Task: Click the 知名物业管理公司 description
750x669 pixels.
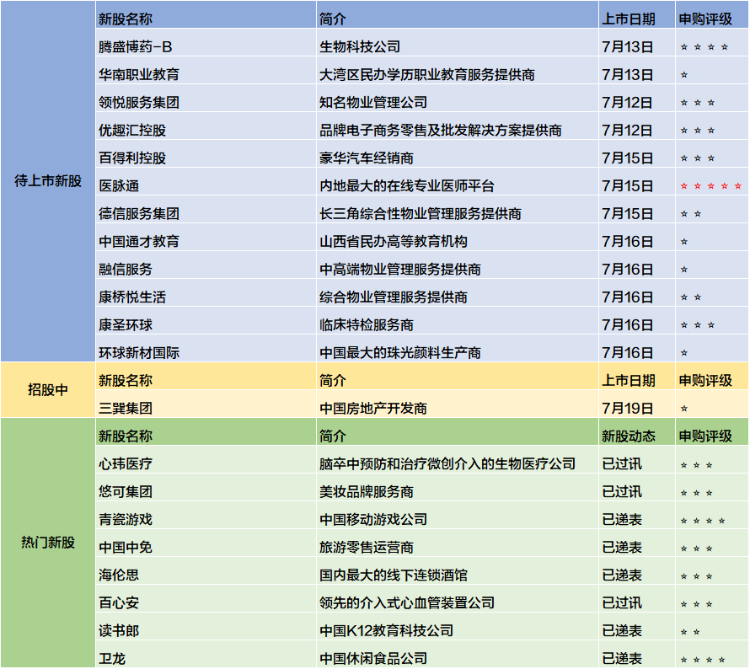Action: (373, 102)
